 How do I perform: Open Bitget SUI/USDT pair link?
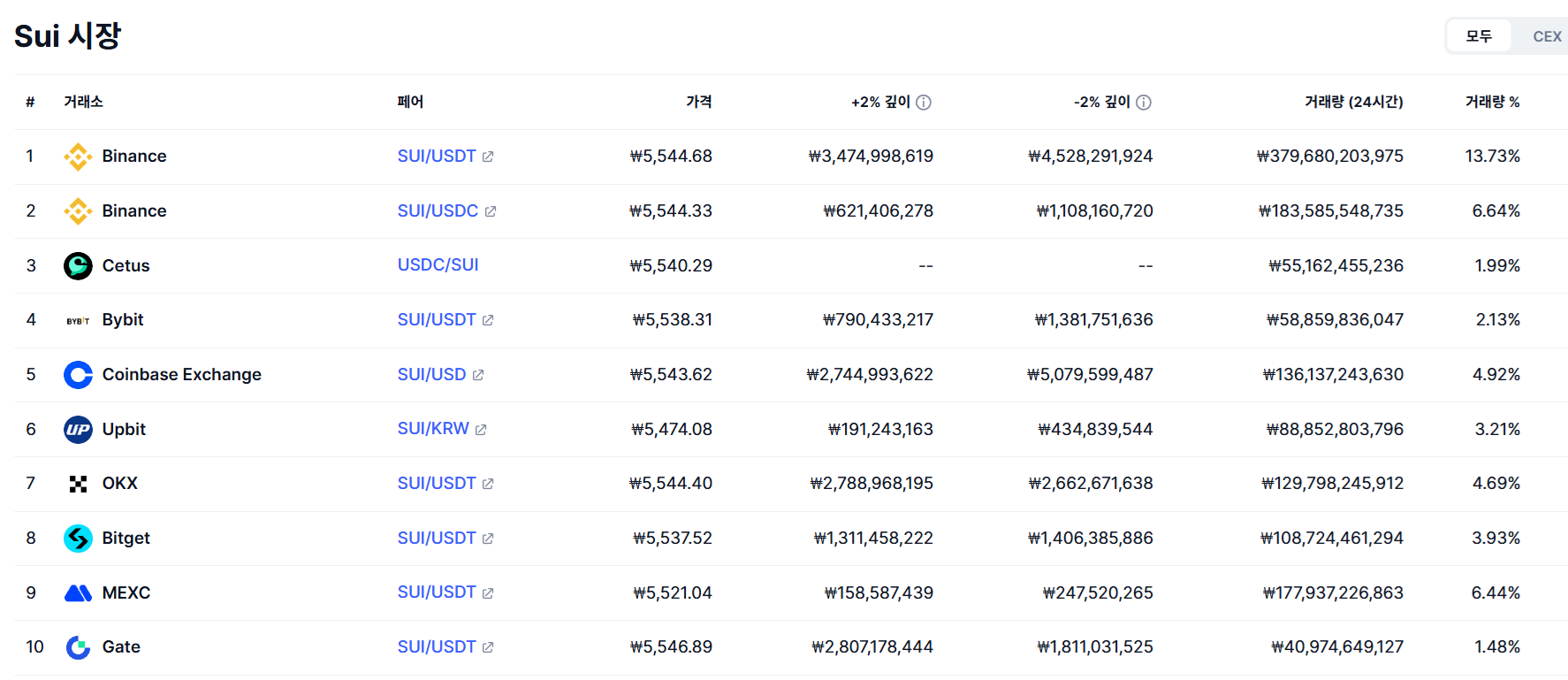tap(437, 538)
